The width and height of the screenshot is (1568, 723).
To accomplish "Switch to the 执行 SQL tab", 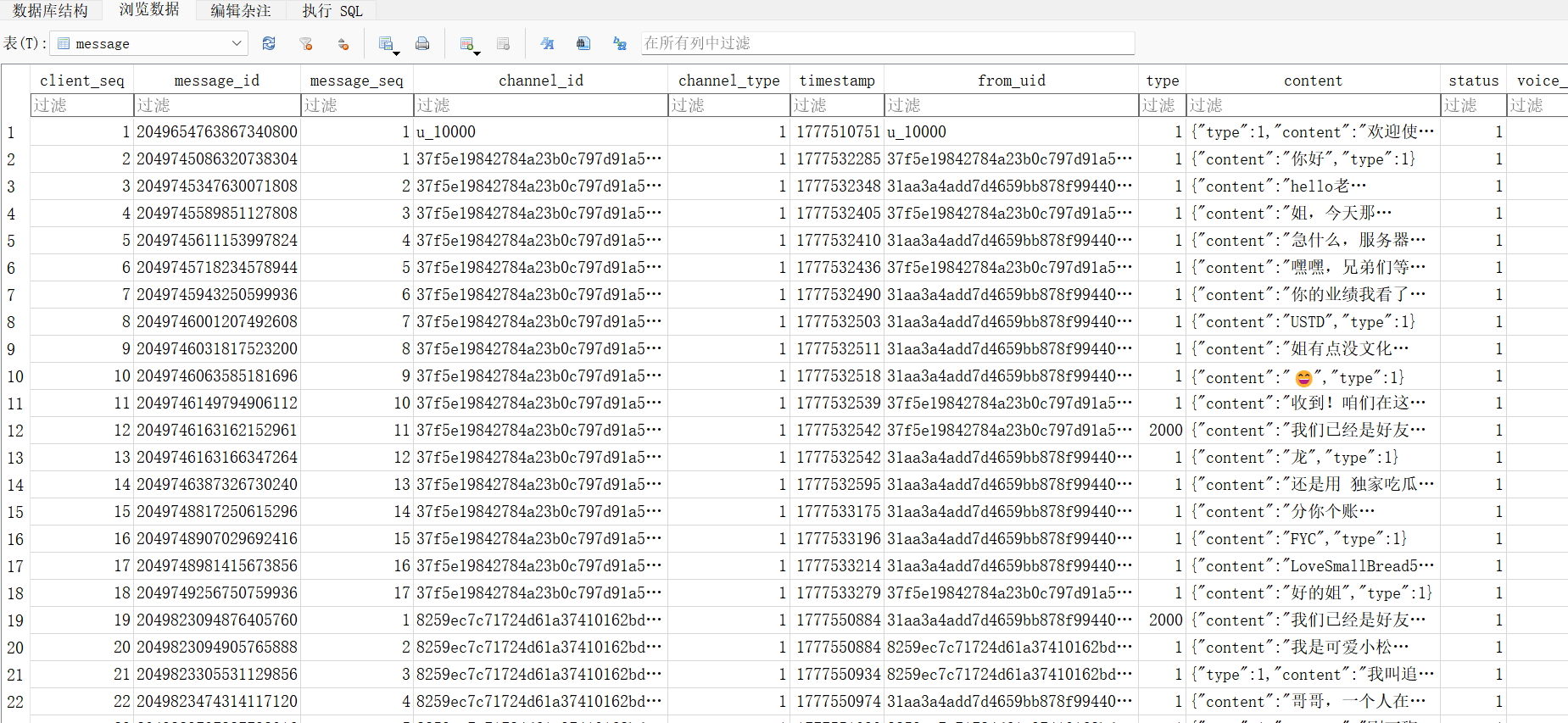I will 332,10.
